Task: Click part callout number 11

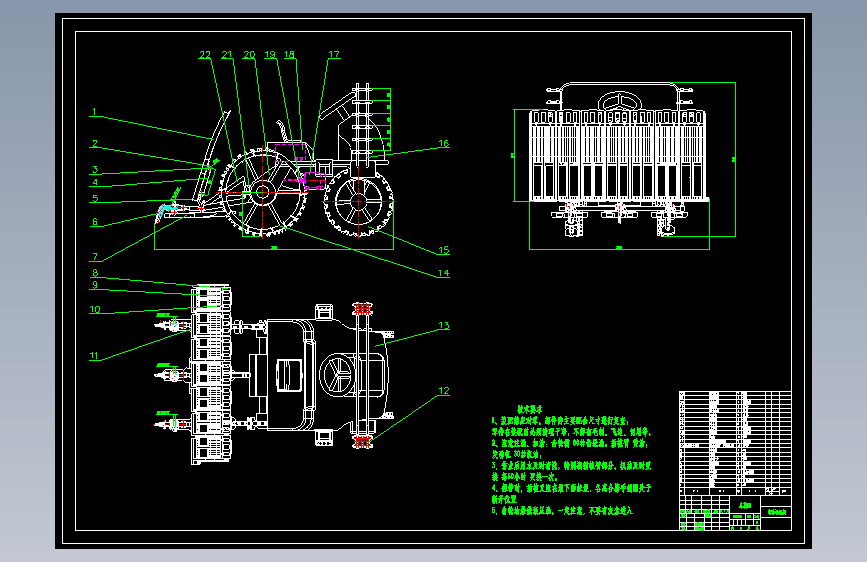Action: tap(94, 356)
